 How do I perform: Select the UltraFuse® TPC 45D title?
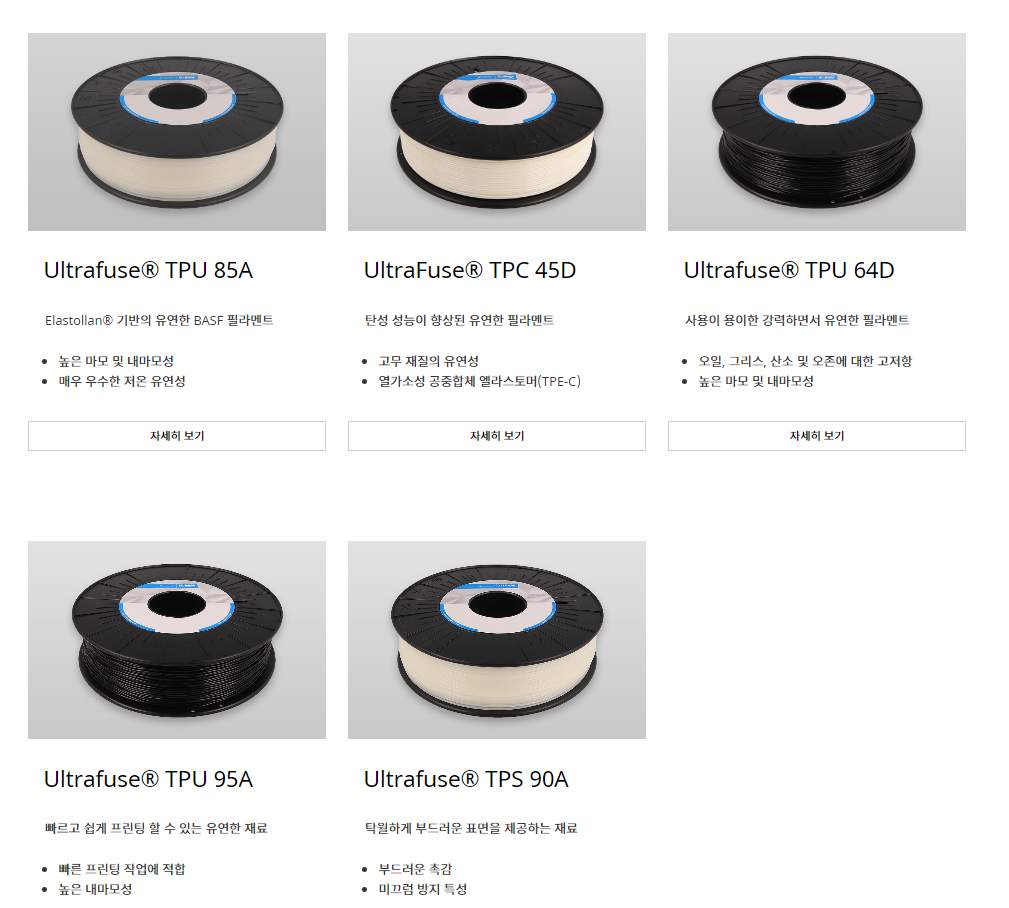click(470, 270)
